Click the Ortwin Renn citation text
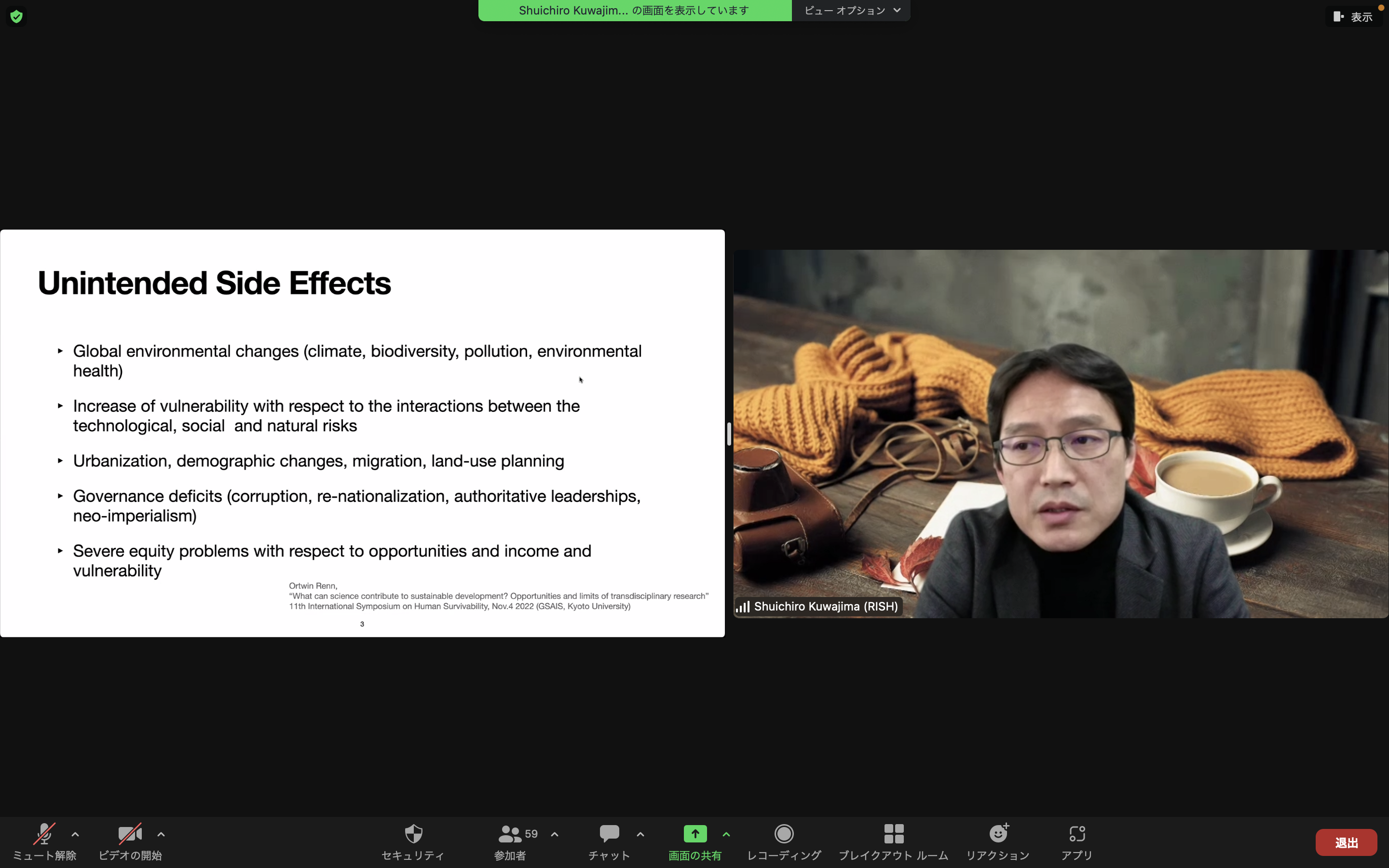The image size is (1389, 868). (x=498, y=596)
